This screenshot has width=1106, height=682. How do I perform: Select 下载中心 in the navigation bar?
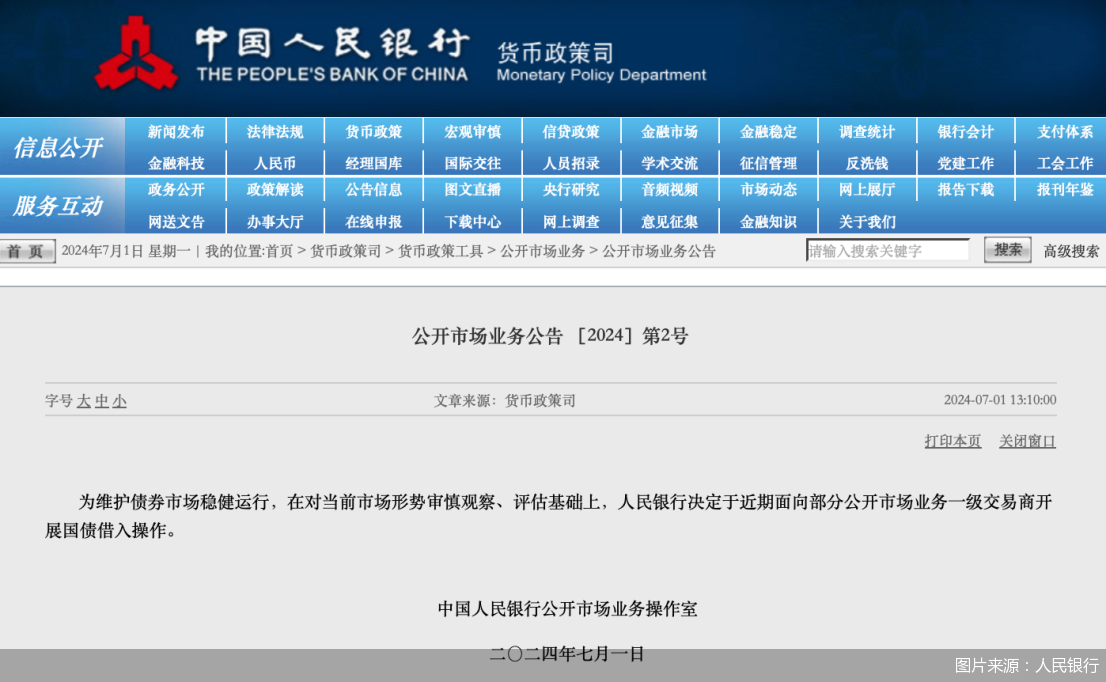click(x=472, y=222)
